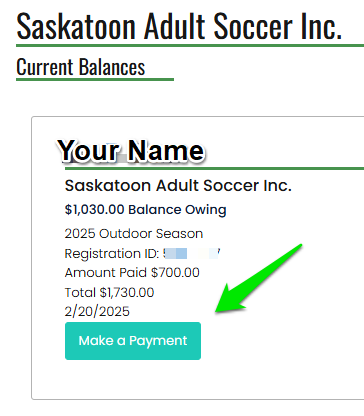Click the 2/20/2025 date
364x416 pixels.
[x=97, y=311]
